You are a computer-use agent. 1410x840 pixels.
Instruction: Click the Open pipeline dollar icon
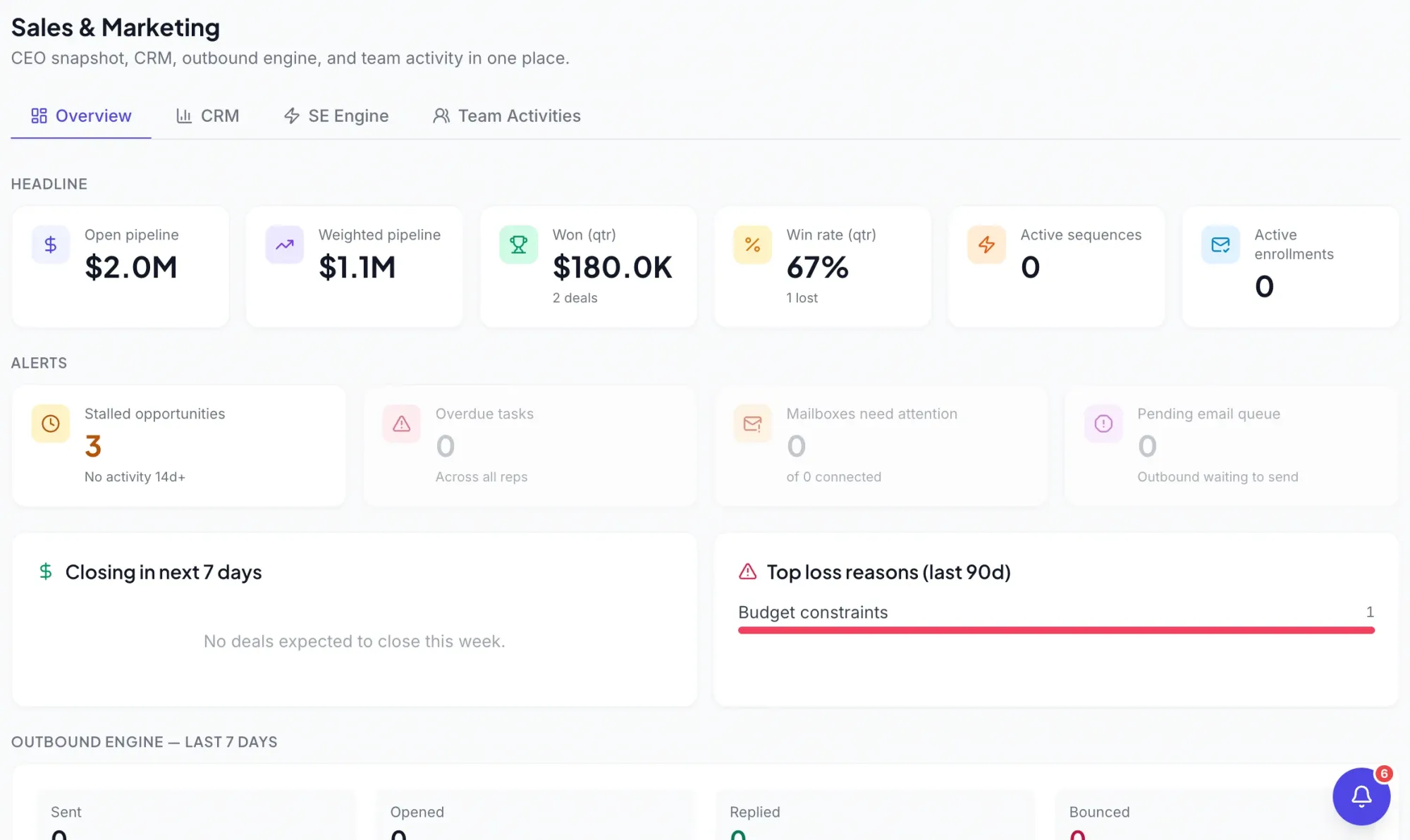(51, 245)
